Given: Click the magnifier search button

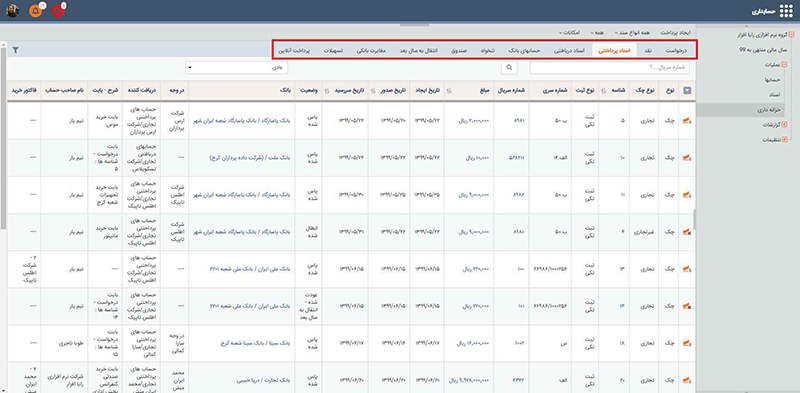Looking at the screenshot, I should [x=509, y=67].
